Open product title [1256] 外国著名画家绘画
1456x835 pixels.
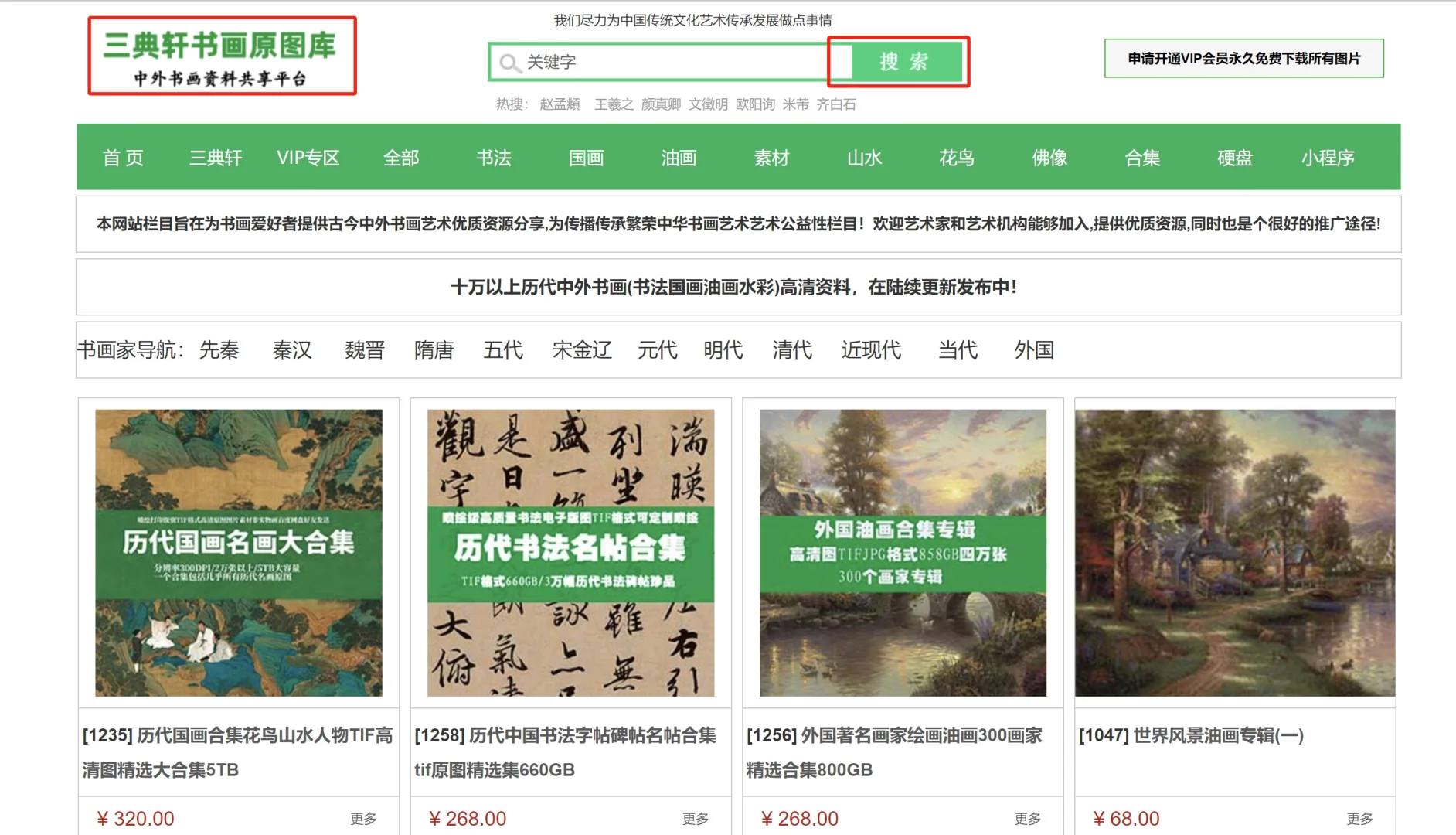(x=895, y=752)
